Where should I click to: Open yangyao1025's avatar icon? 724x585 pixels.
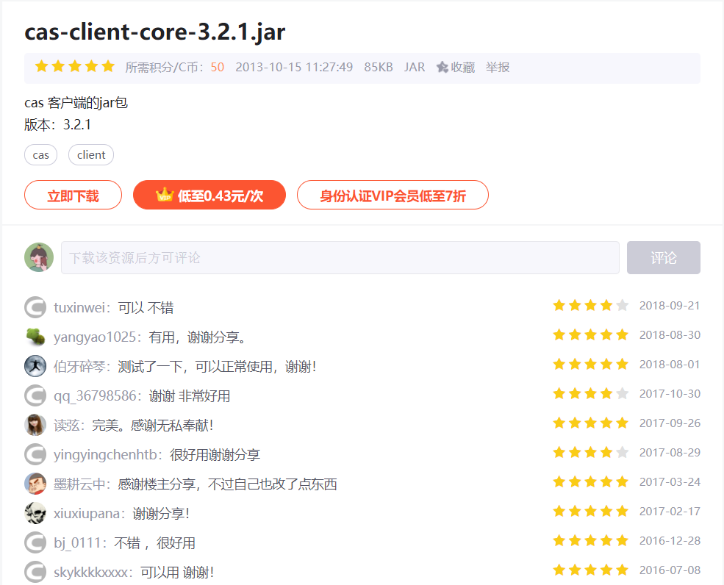(35, 337)
